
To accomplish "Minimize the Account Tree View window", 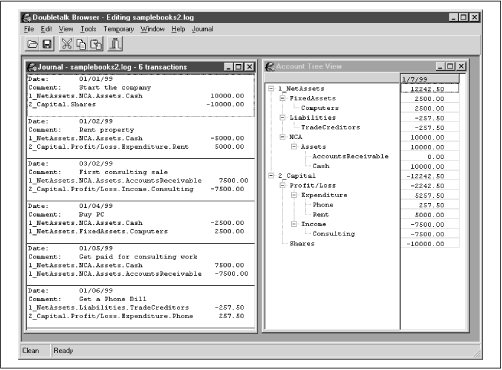I will coord(440,66).
